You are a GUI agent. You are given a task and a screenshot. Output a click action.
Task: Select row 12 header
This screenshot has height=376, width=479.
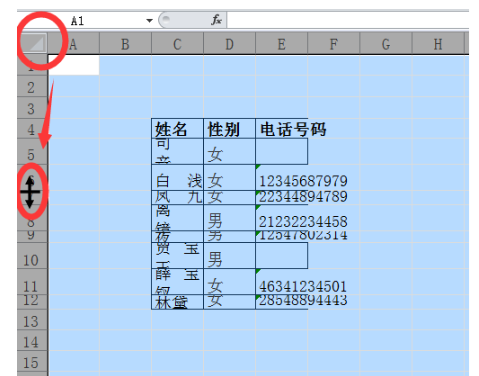click(x=32, y=302)
